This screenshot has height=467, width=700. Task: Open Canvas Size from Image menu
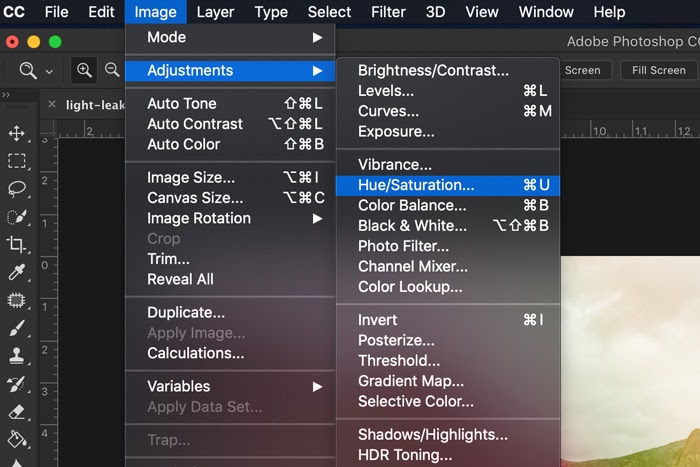(195, 198)
